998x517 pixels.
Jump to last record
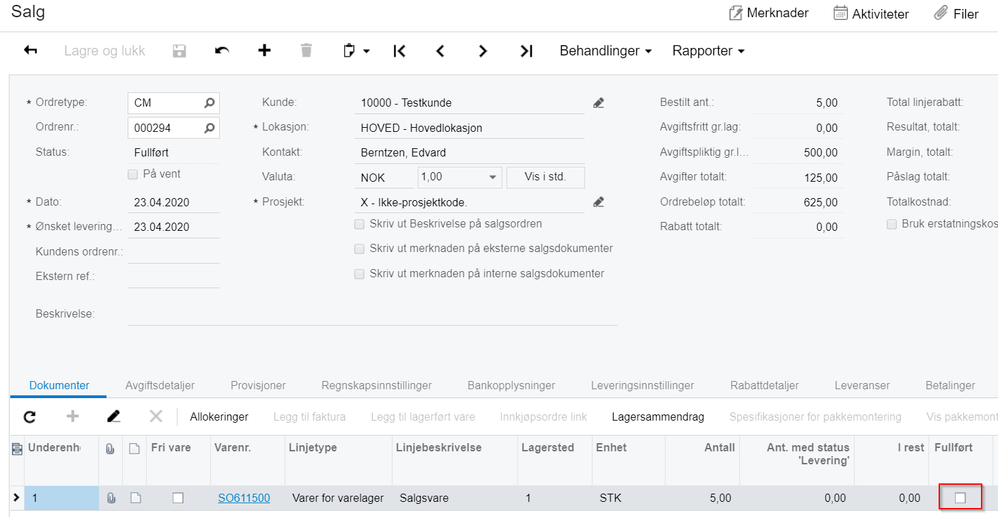point(526,51)
